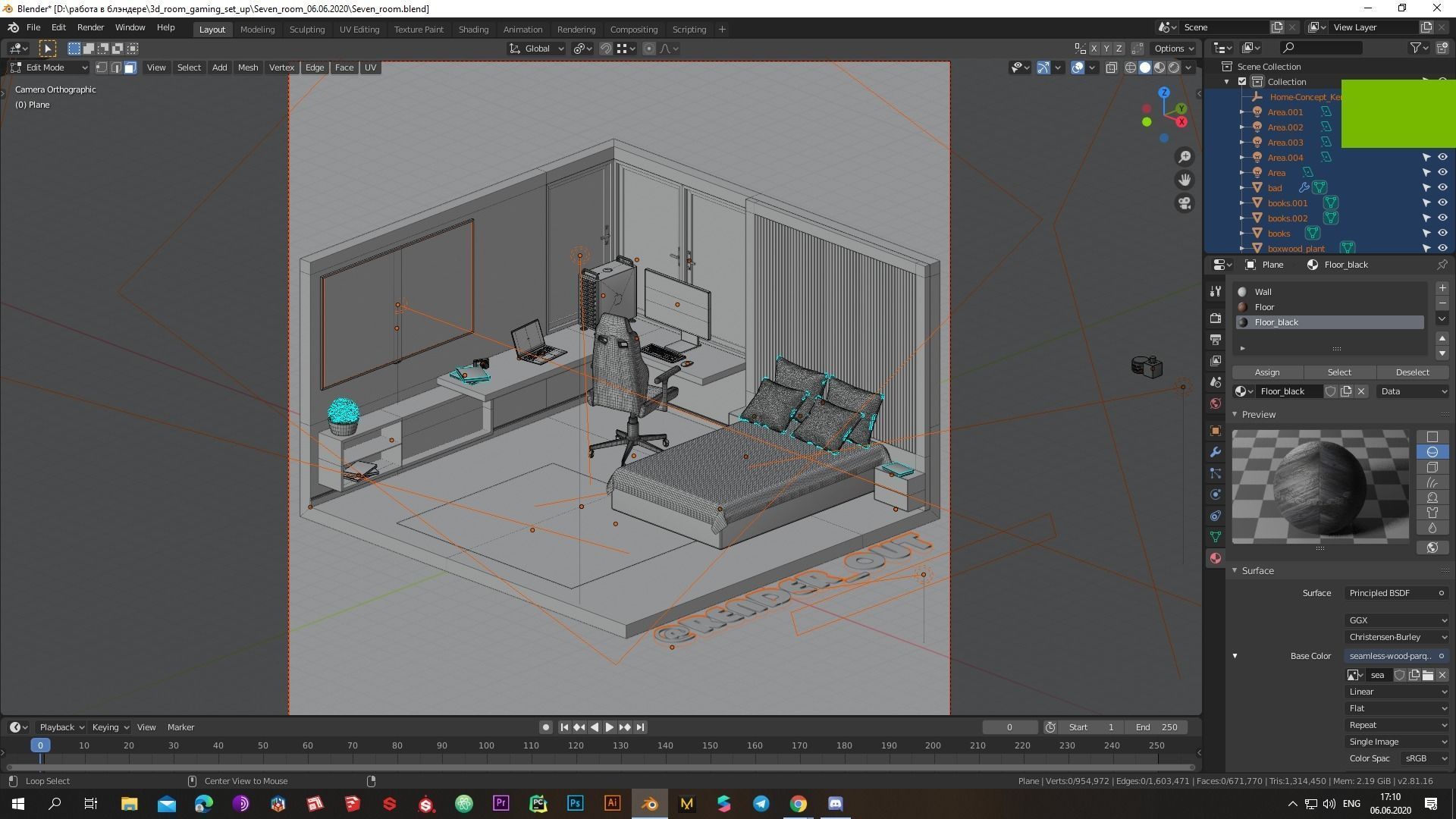The width and height of the screenshot is (1456, 819).
Task: Toggle solid viewport shading
Action: click(x=1145, y=67)
